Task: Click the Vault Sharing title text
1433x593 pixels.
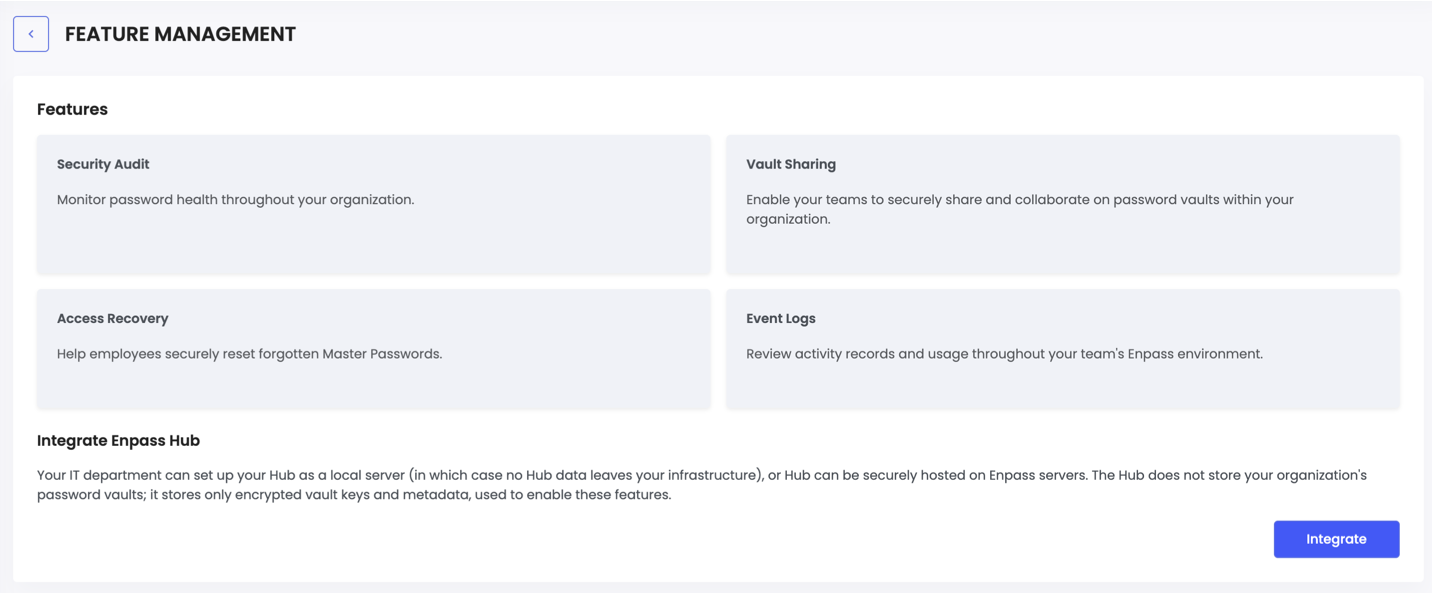Action: click(x=790, y=164)
